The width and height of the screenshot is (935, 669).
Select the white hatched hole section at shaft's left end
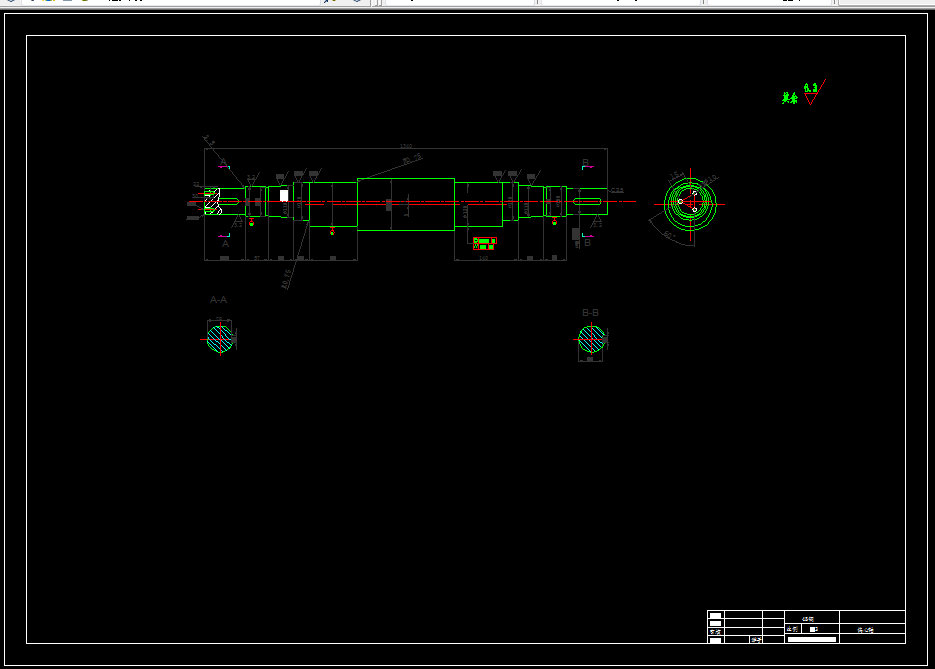point(212,202)
